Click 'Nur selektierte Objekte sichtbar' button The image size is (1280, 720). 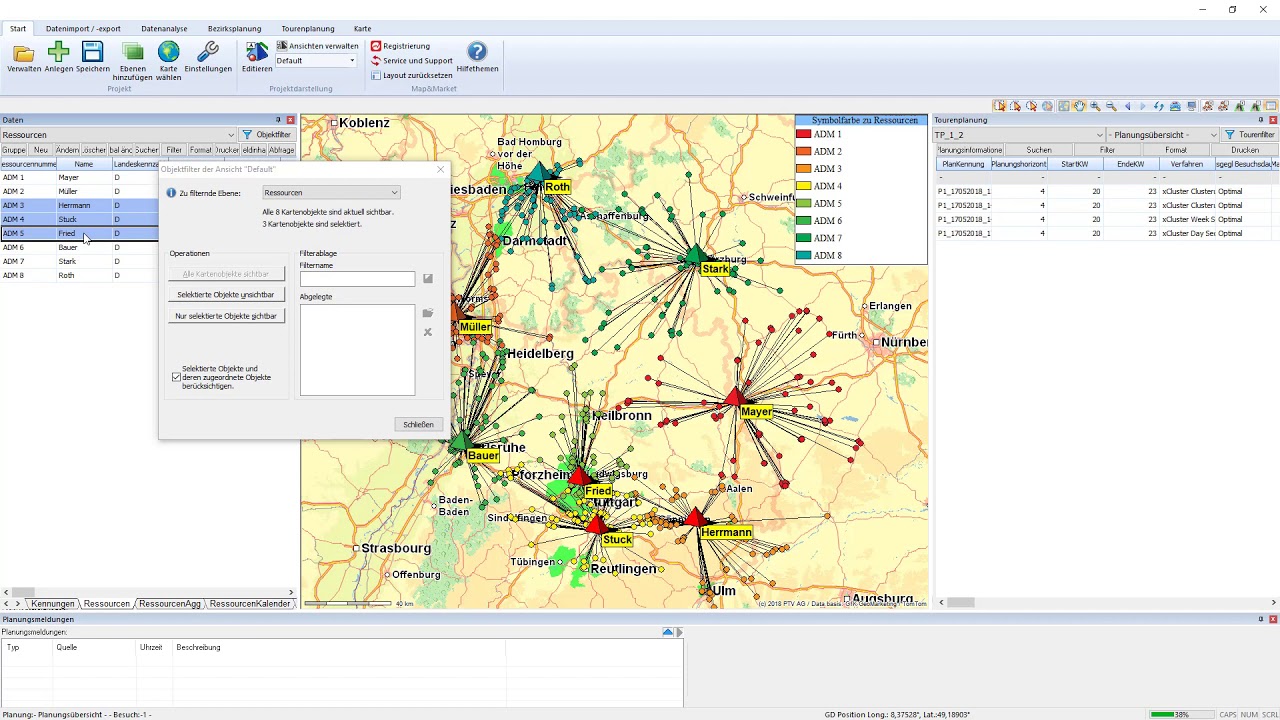(x=226, y=316)
